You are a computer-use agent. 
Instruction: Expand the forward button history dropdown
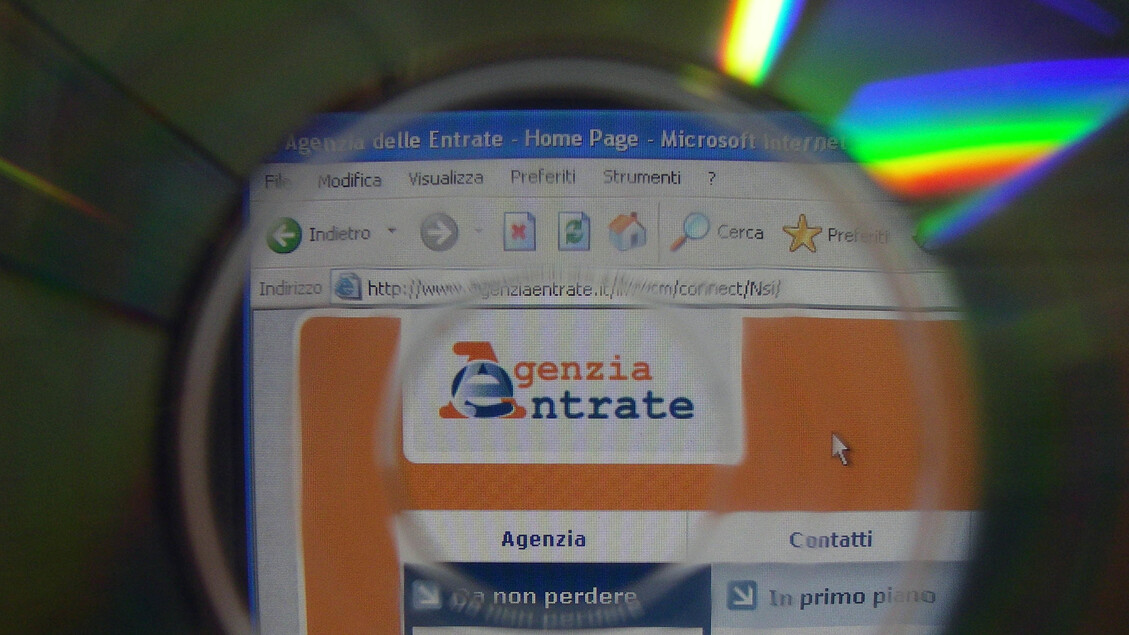[x=479, y=232]
